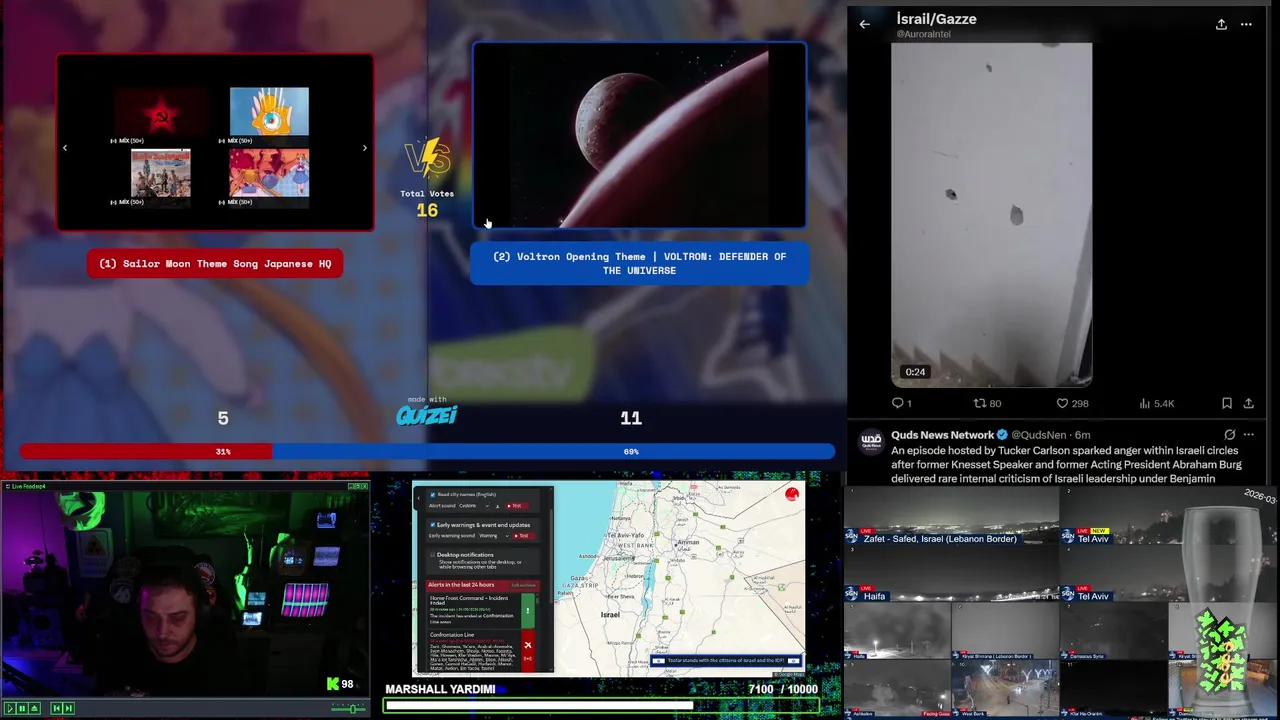Image resolution: width=1280 pixels, height=720 pixels.
Task: Click the pause button in Live Feed player
Action: tap(22, 708)
